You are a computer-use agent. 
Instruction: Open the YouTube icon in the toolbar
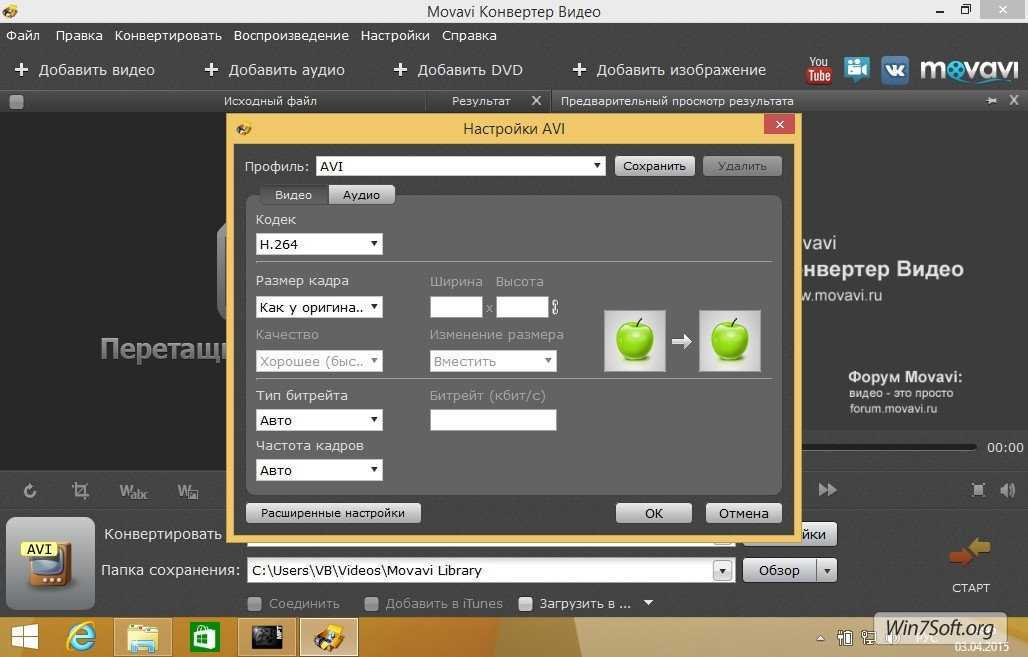[819, 70]
